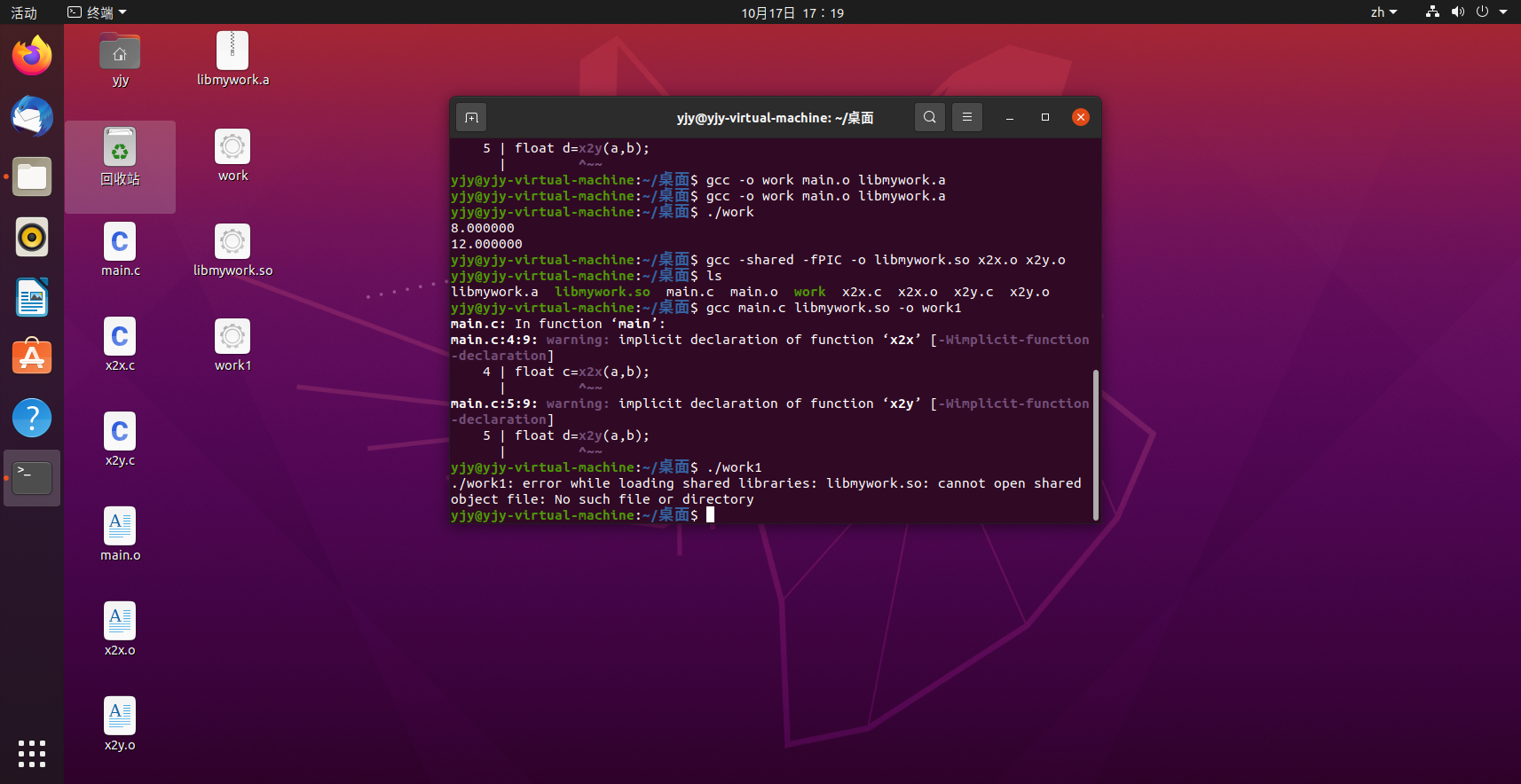Launch Thunderbird mail from the dock
Viewport: 1521px width, 784px height.
pyautogui.click(x=32, y=116)
